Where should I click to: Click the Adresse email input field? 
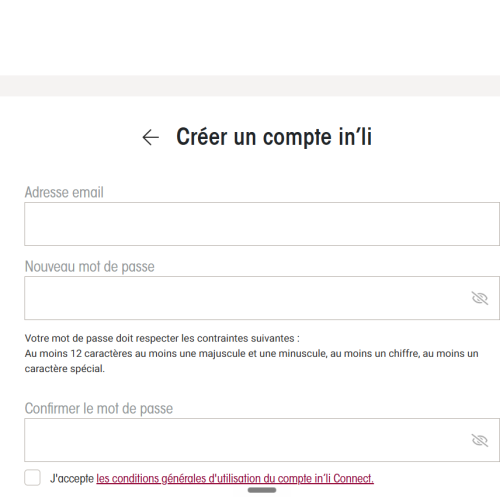[x=262, y=224]
